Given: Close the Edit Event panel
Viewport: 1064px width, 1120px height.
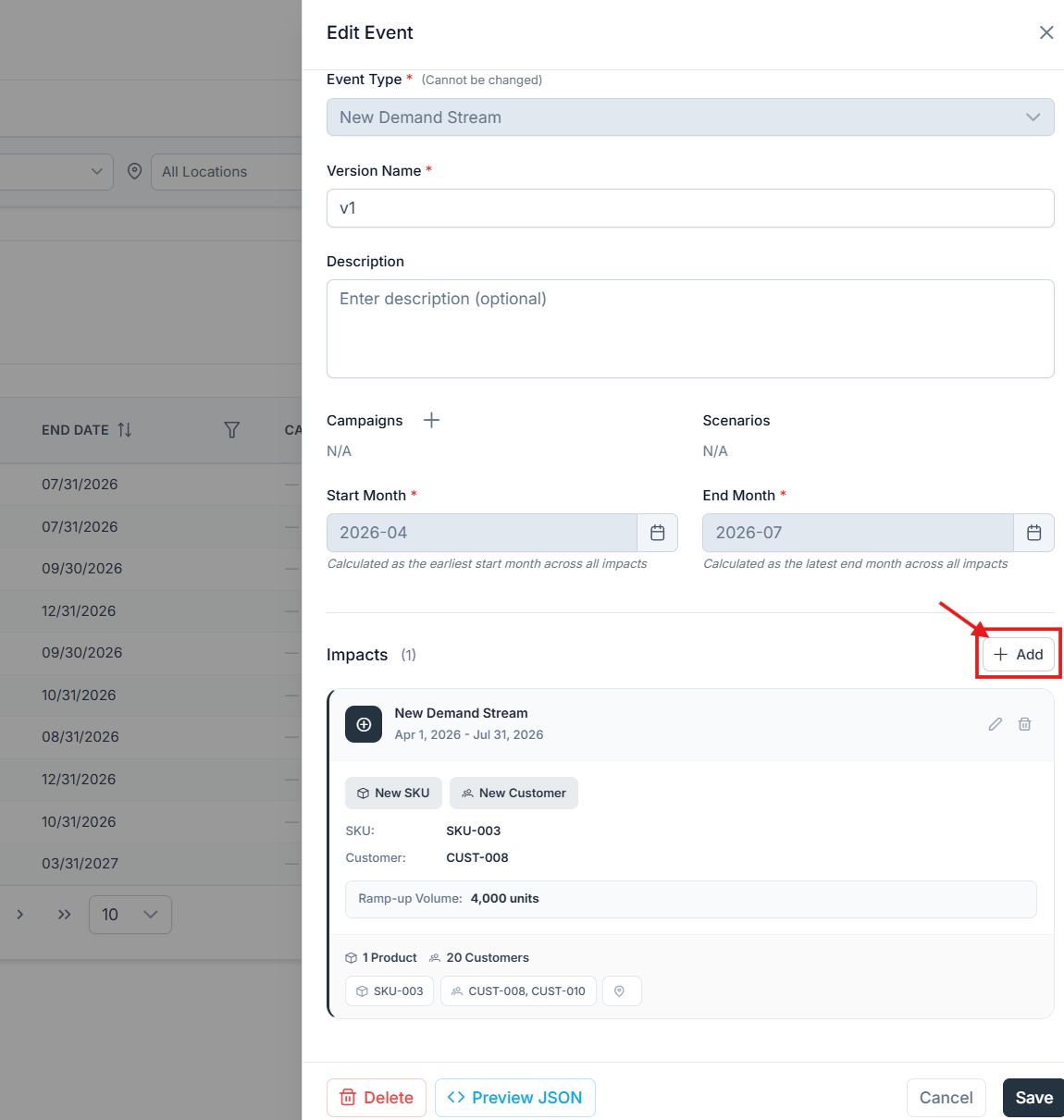Looking at the screenshot, I should (1046, 32).
